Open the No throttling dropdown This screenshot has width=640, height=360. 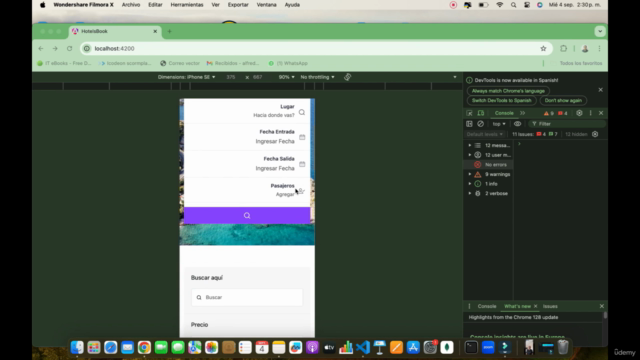point(317,77)
